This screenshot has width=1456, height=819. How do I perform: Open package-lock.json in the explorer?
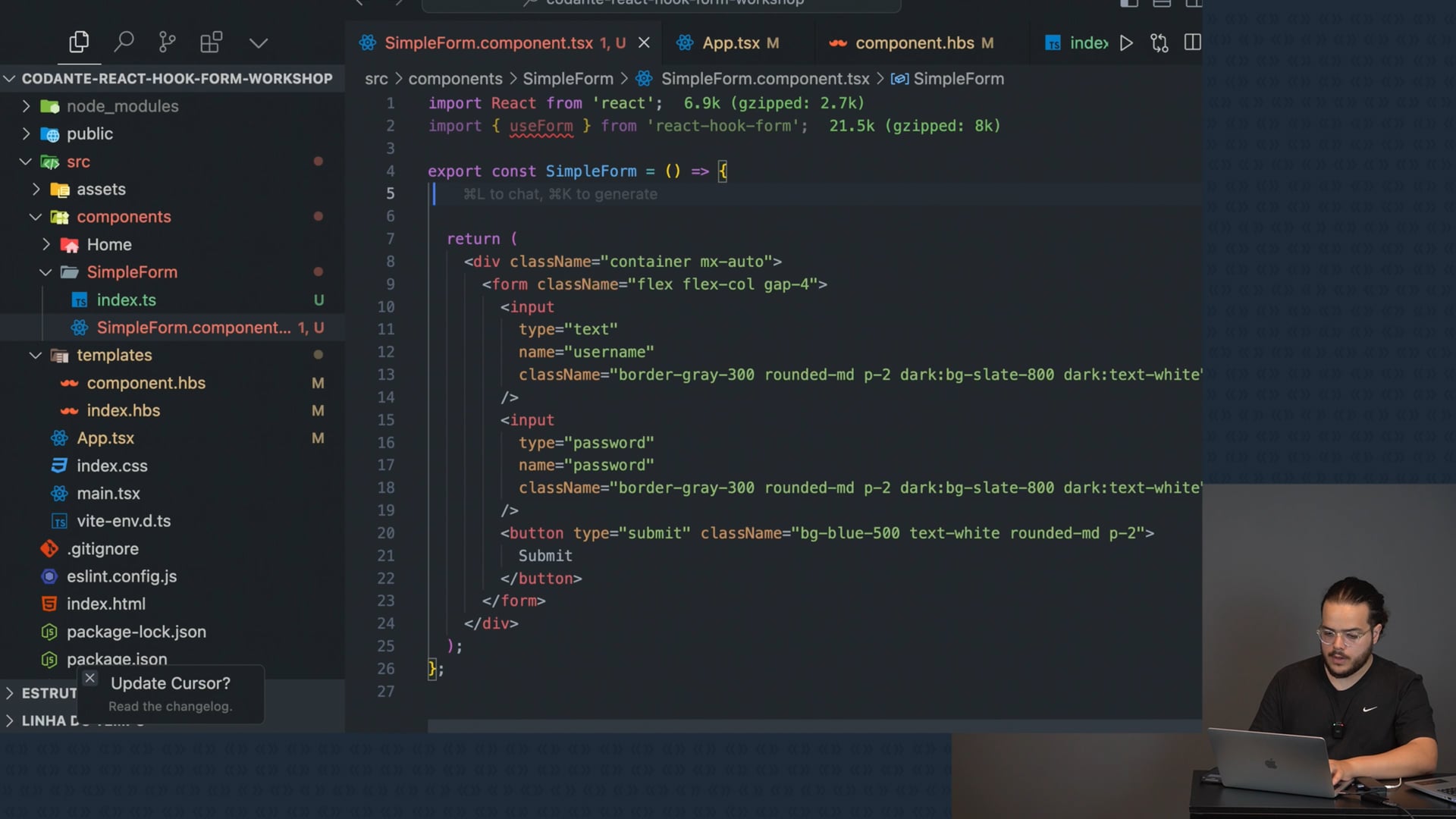click(x=136, y=632)
